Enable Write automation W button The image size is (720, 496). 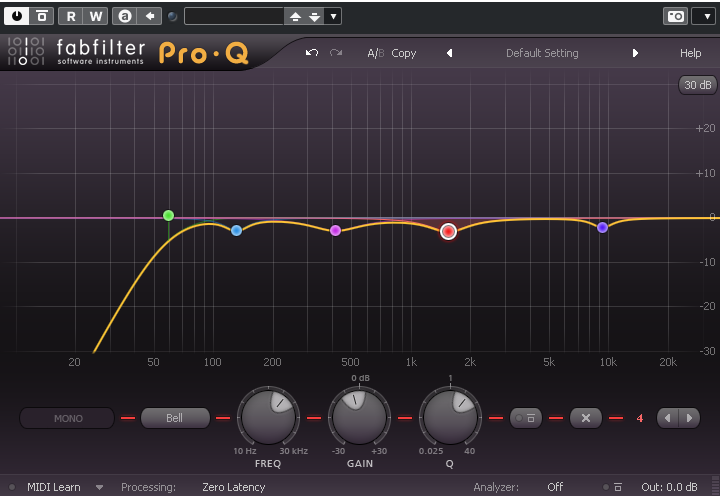tap(96, 17)
